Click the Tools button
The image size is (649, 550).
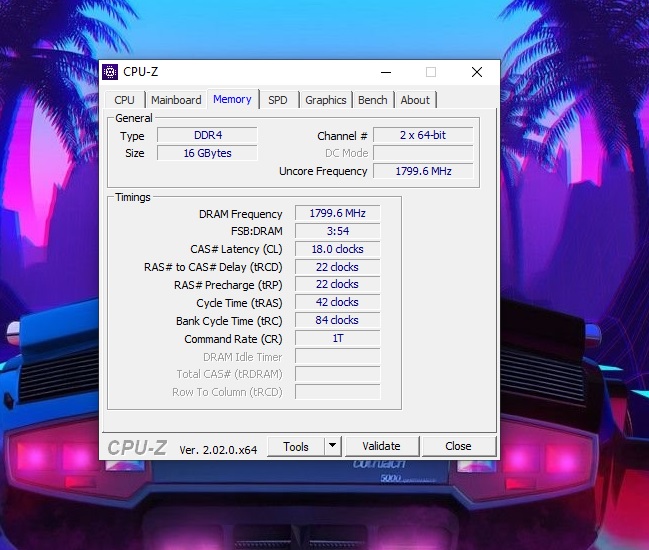(x=296, y=447)
